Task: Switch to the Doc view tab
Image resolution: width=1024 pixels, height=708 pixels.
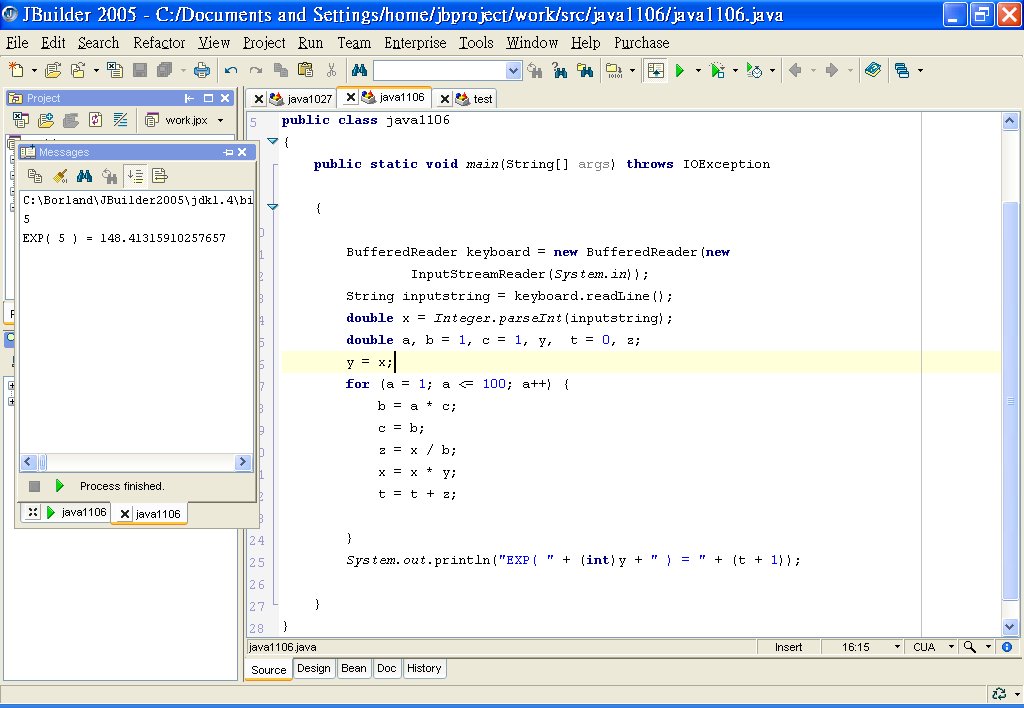Action: coord(387,668)
